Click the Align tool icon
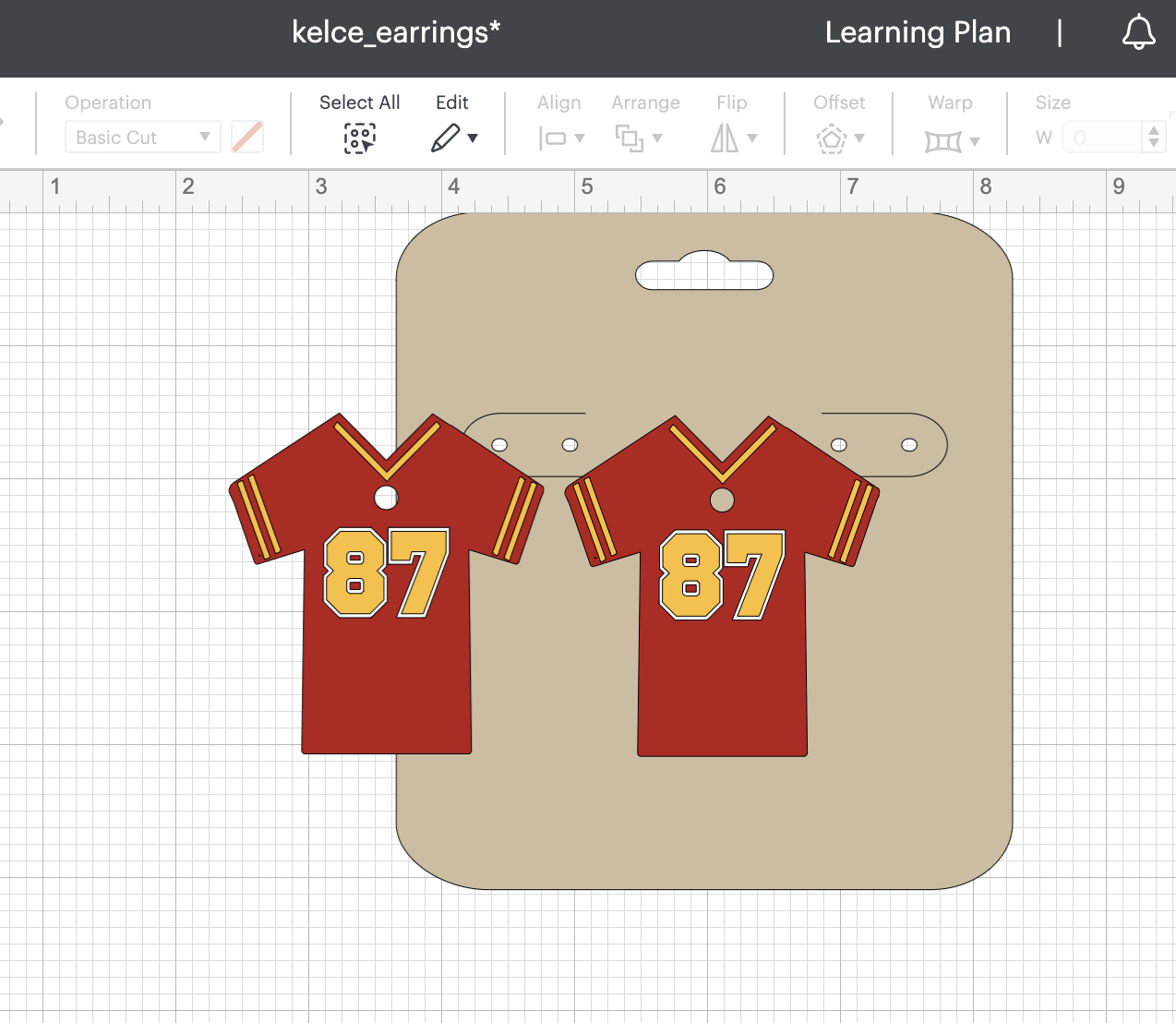The height and width of the screenshot is (1023, 1176). click(552, 138)
